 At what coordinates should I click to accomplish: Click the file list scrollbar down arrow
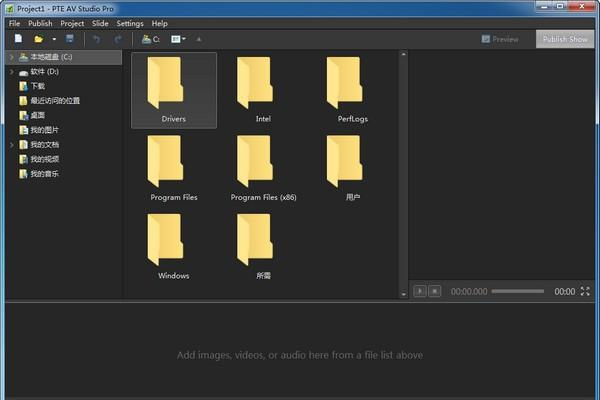coord(403,294)
